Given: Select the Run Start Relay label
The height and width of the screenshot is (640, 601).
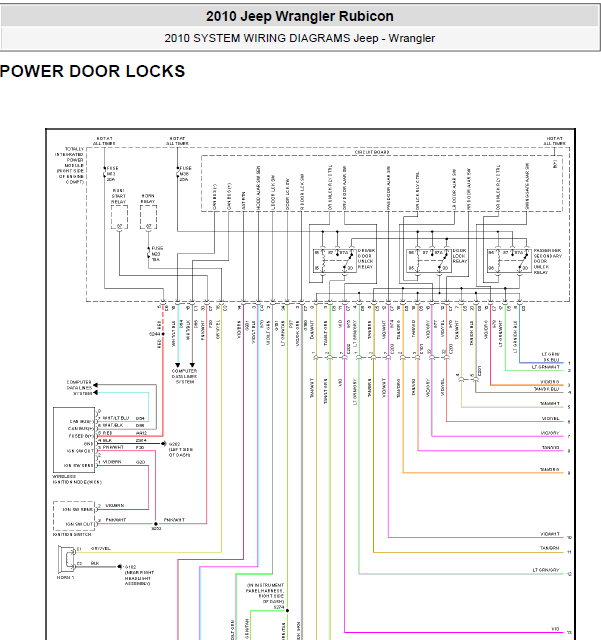Looking at the screenshot, I should click(119, 196).
